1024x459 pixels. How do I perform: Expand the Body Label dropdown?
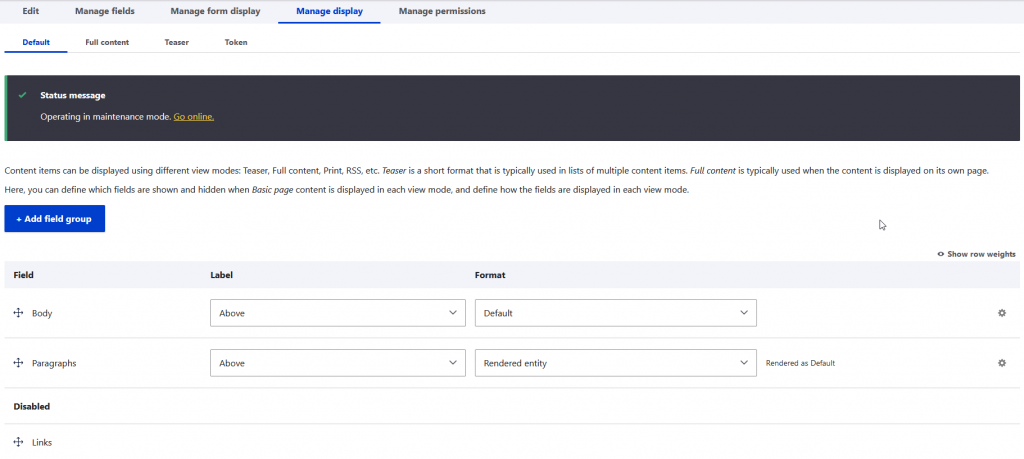337,313
